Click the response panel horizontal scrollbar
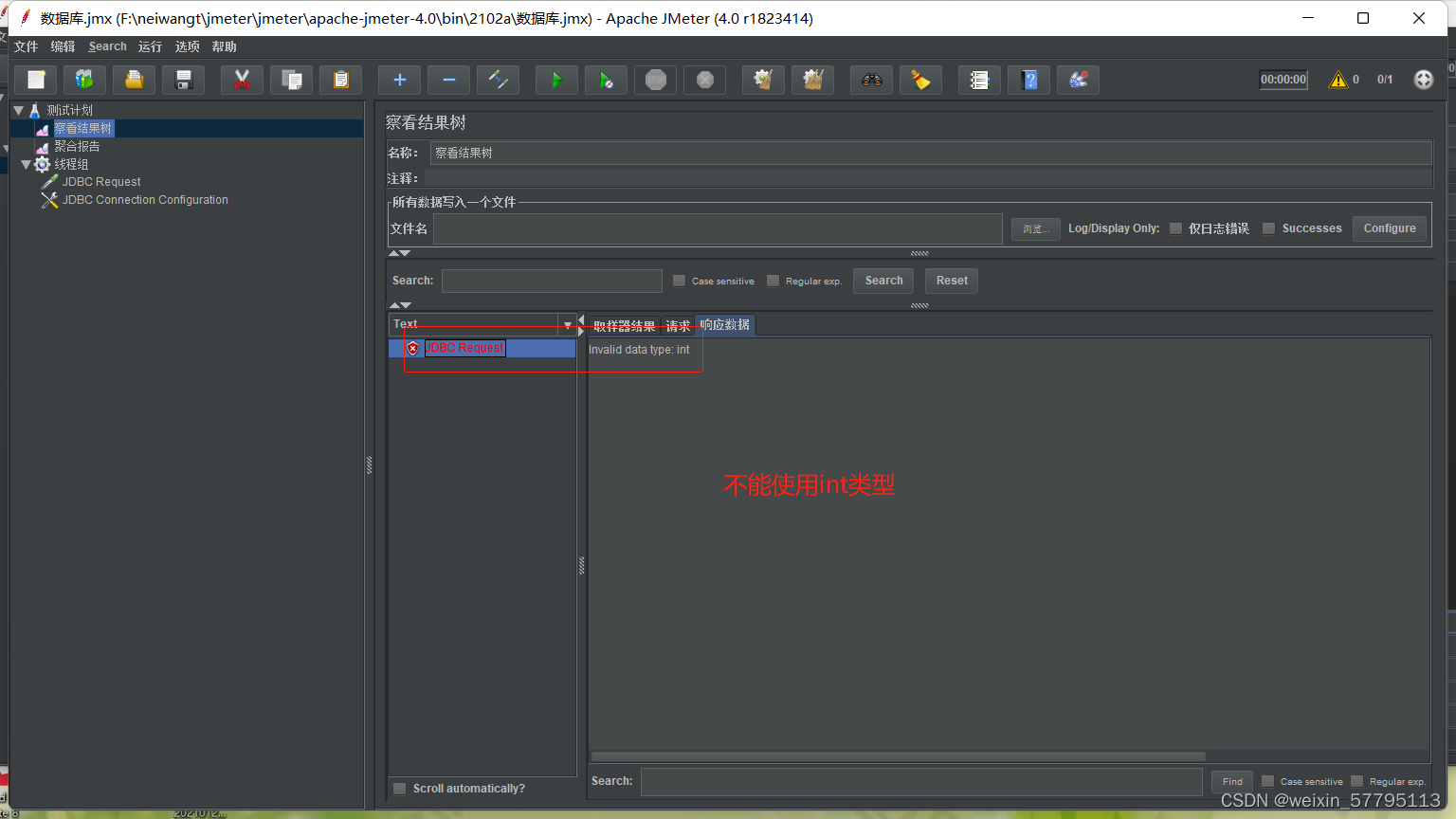Screen dimensions: 1456x819 point(899,756)
